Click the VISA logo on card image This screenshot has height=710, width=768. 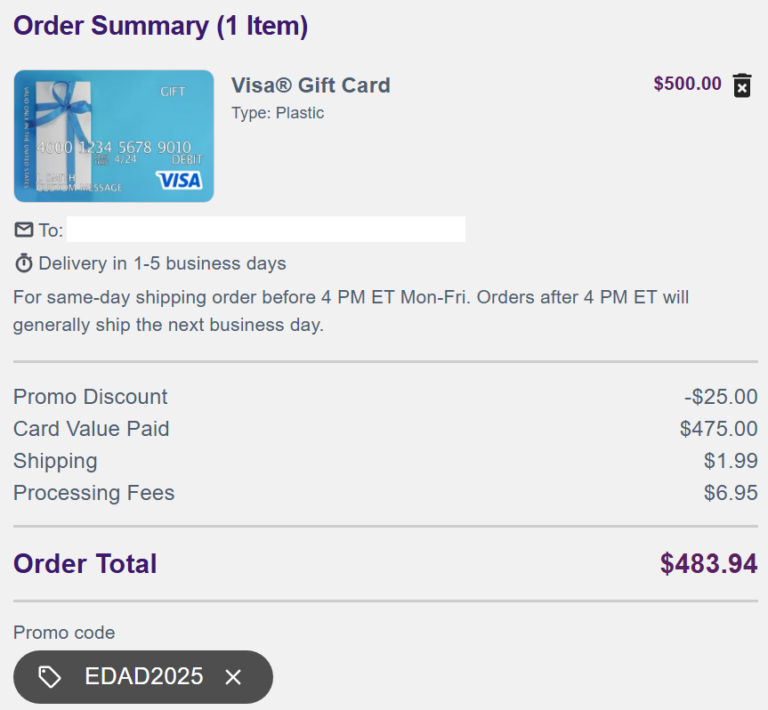[x=179, y=180]
